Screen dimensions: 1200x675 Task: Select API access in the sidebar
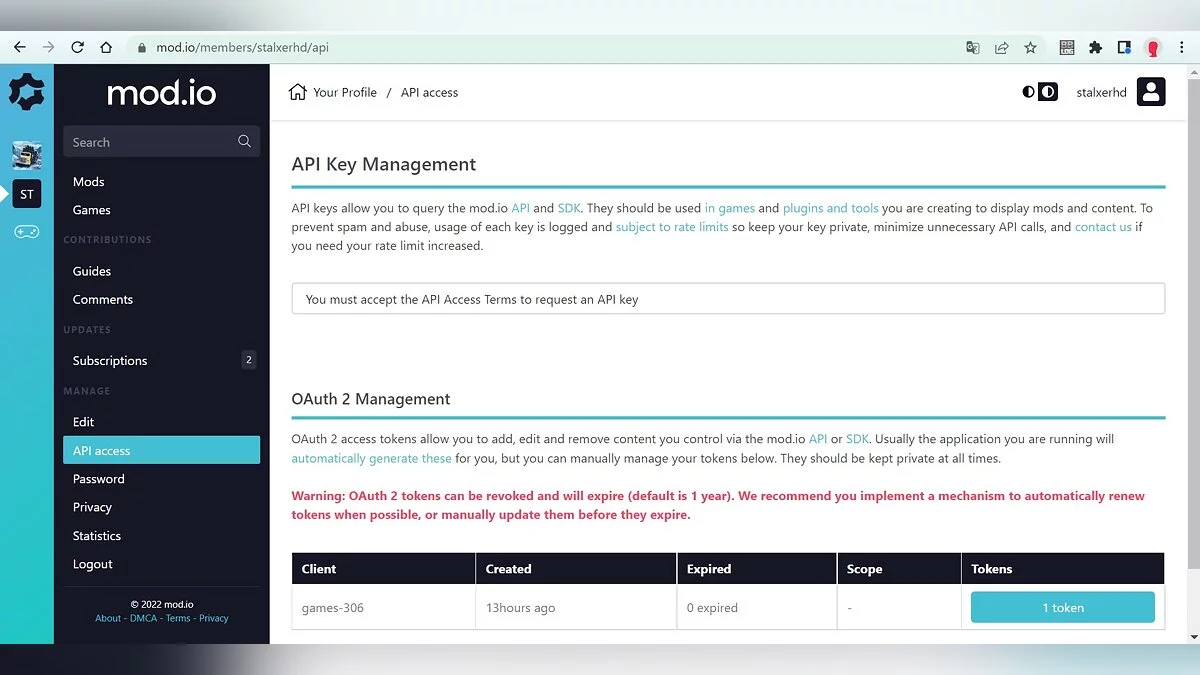pos(161,450)
